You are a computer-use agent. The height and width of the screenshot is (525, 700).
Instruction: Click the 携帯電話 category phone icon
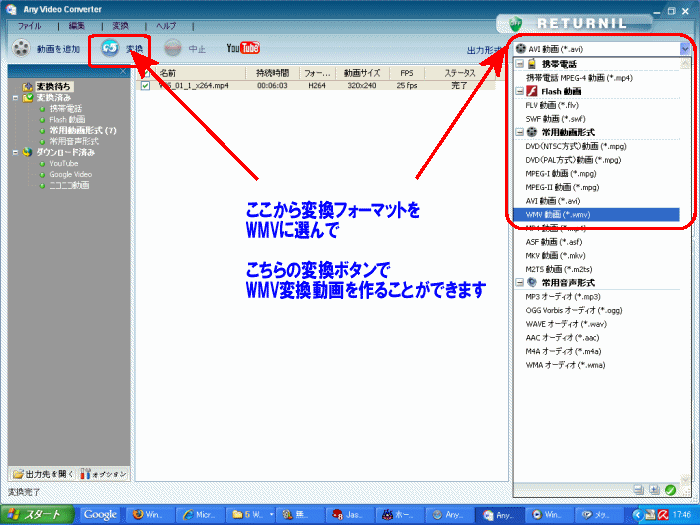pyautogui.click(x=531, y=64)
